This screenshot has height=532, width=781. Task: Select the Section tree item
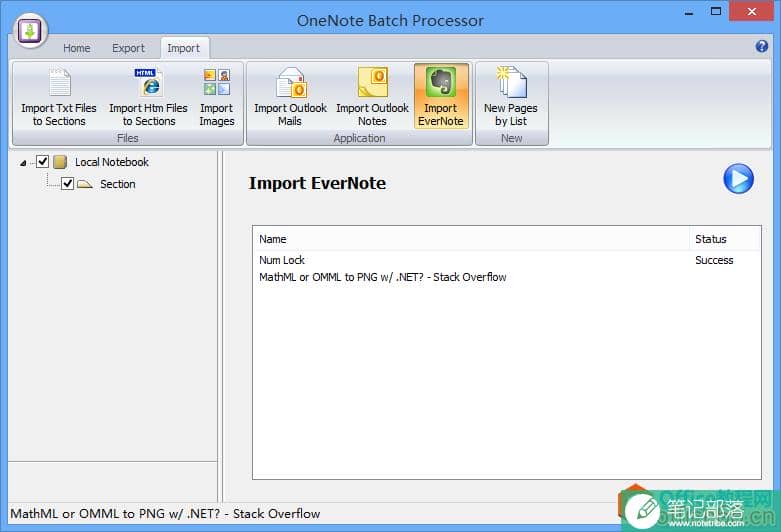[x=118, y=184]
